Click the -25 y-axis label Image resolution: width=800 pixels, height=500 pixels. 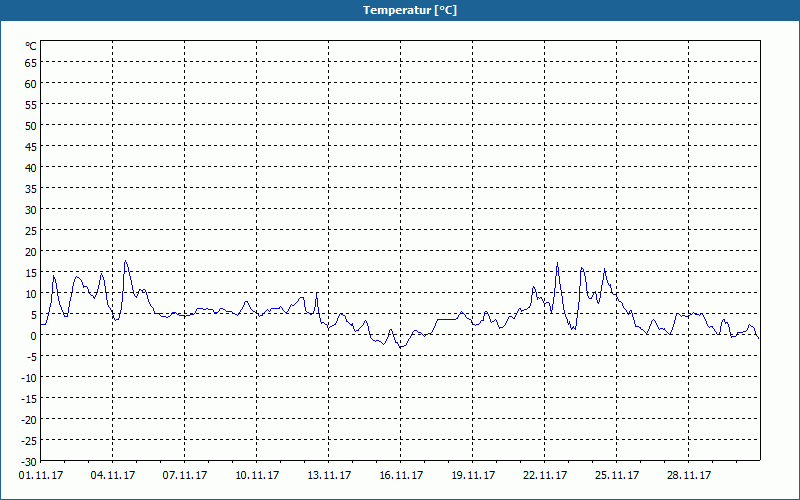click(29, 440)
